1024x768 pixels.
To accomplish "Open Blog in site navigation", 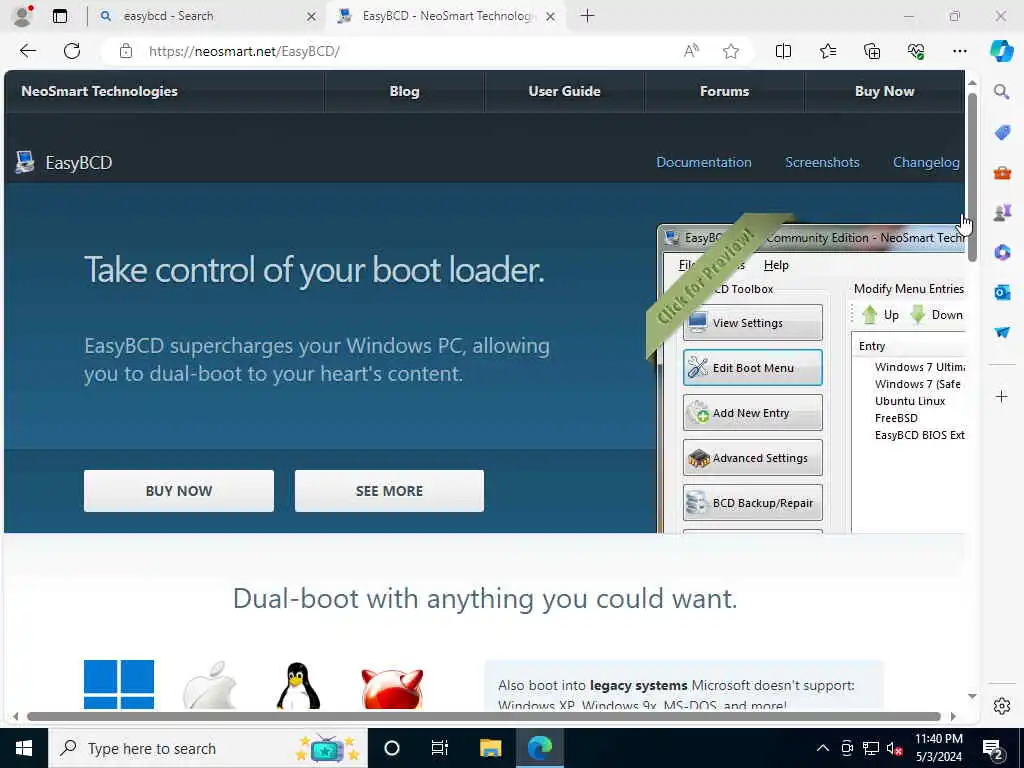I will click(404, 91).
